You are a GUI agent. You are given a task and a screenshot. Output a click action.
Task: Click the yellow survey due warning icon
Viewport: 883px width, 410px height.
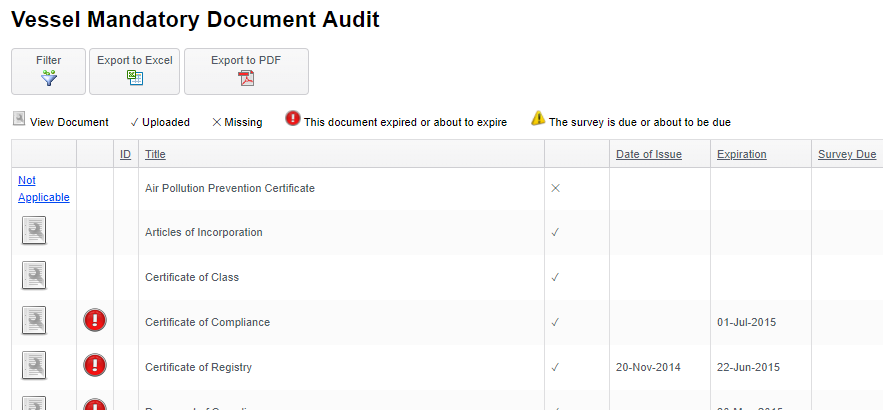click(x=538, y=118)
